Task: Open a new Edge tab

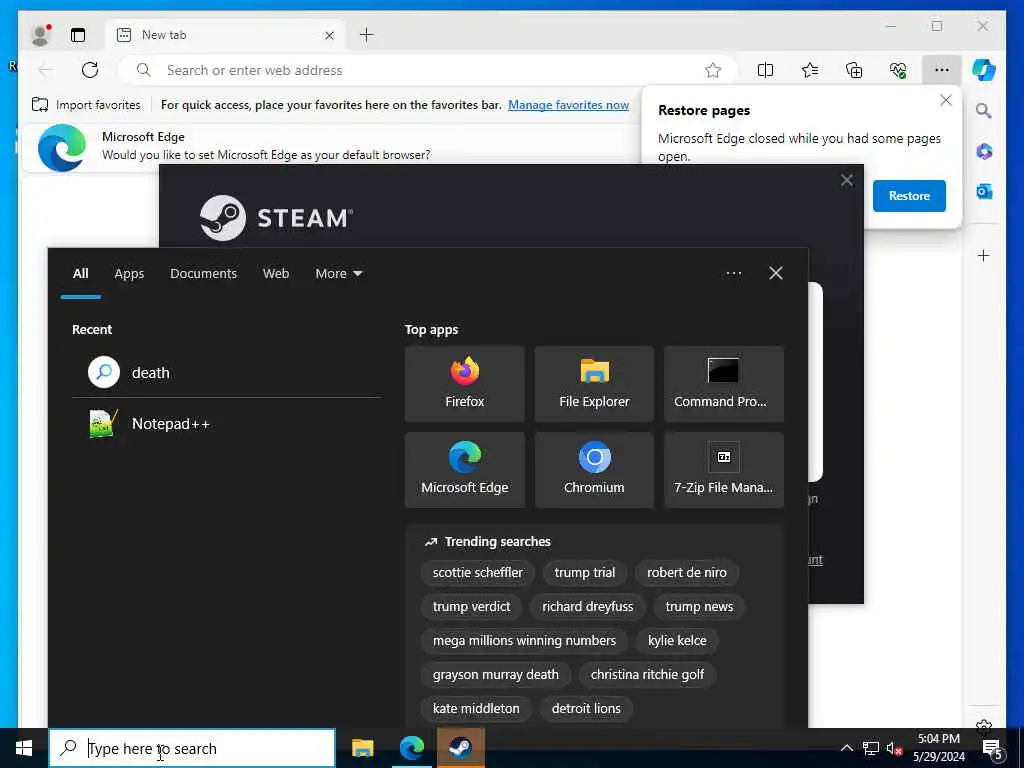Action: point(366,35)
